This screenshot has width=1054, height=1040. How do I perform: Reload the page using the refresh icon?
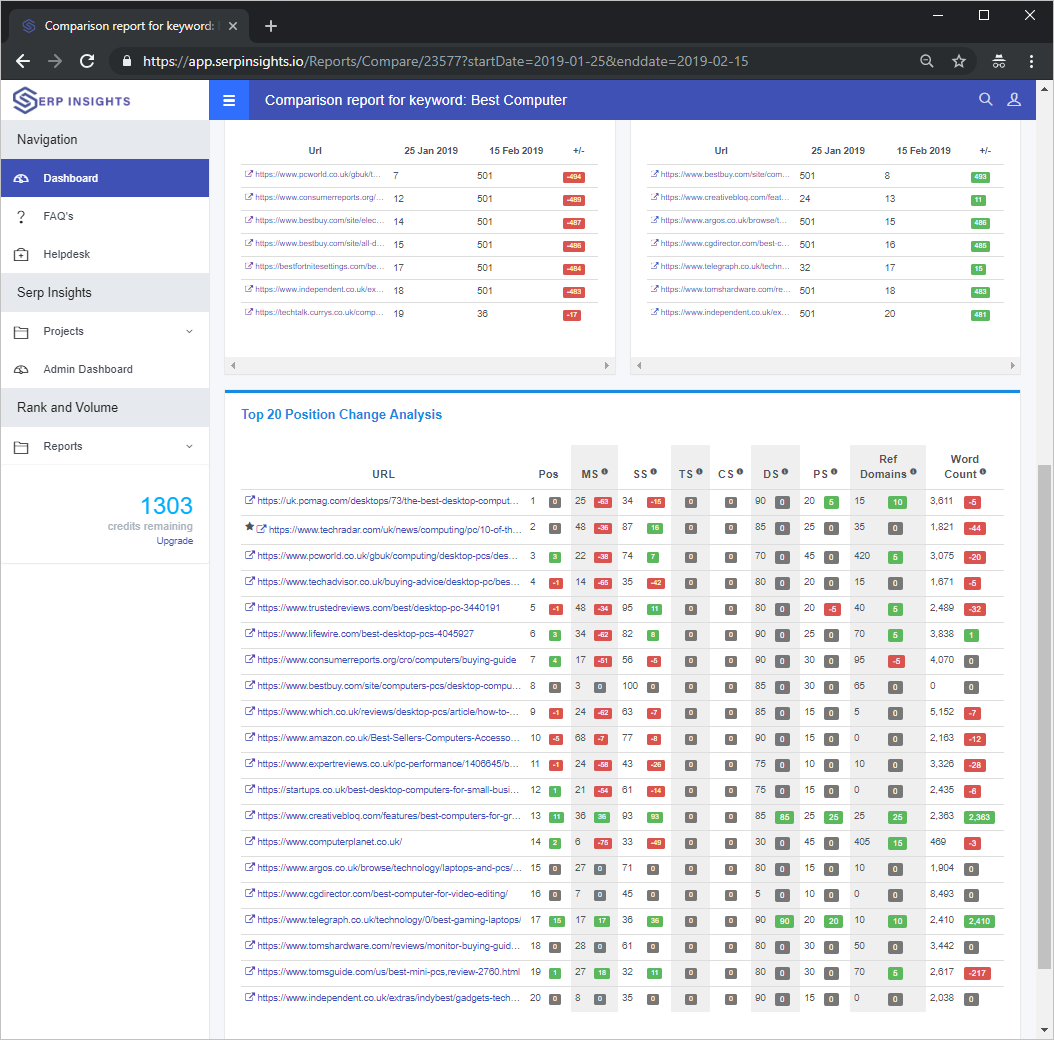tap(87, 61)
